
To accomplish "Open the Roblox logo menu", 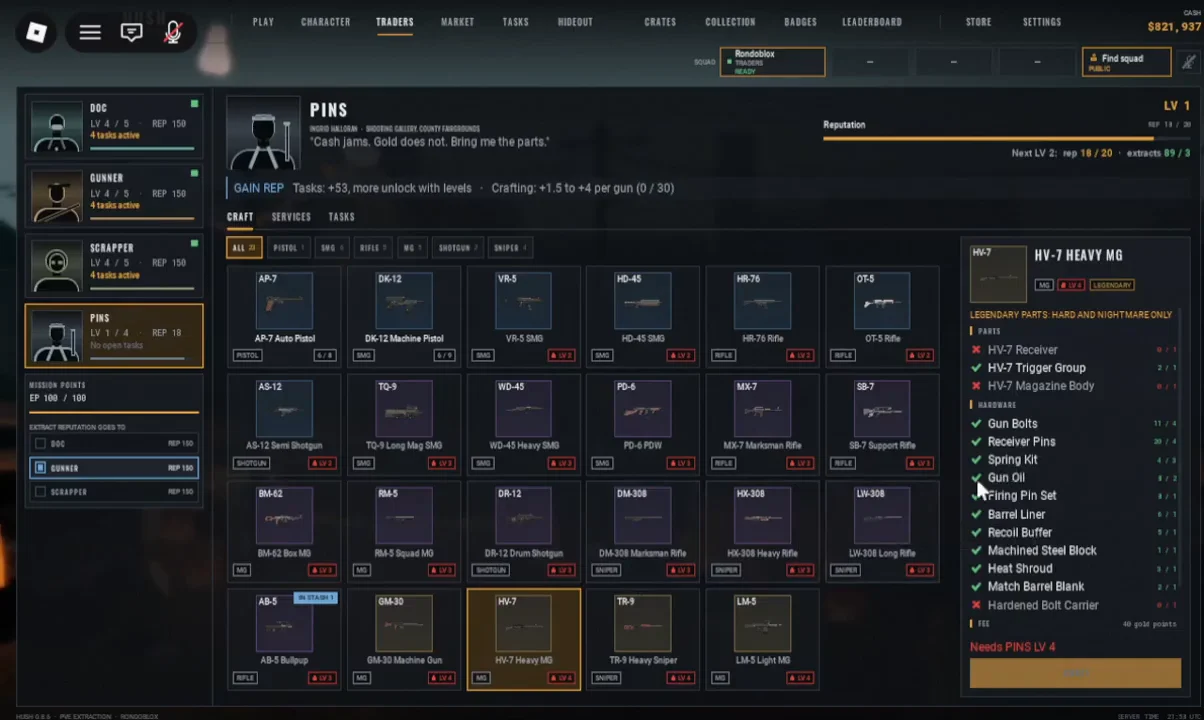I will (x=37, y=32).
